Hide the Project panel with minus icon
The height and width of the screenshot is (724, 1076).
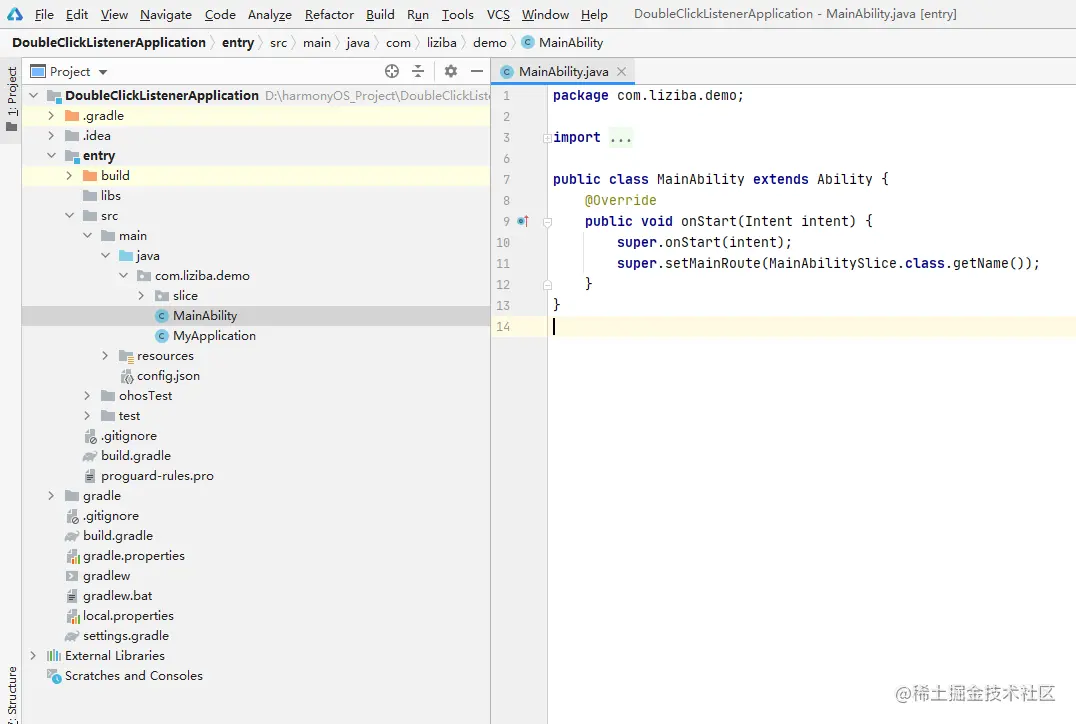477,71
